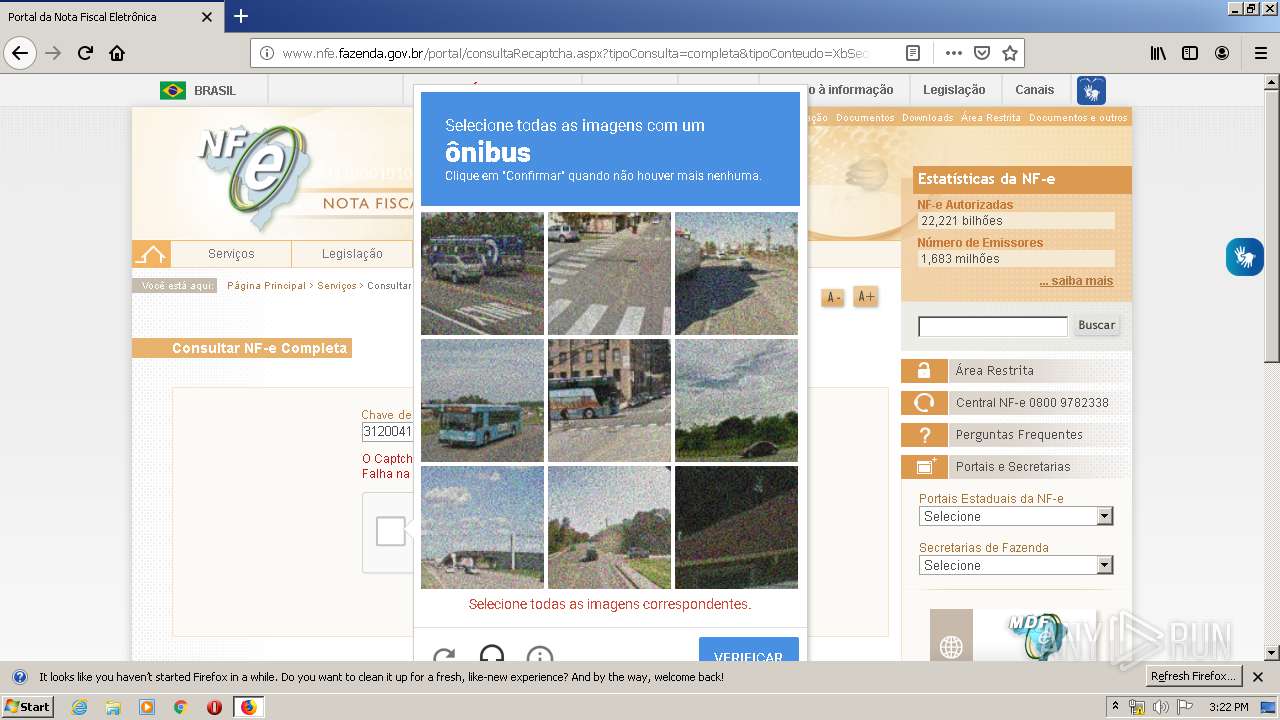Open Legislação link in top bar
Image resolution: width=1280 pixels, height=720 pixels.
click(x=954, y=90)
